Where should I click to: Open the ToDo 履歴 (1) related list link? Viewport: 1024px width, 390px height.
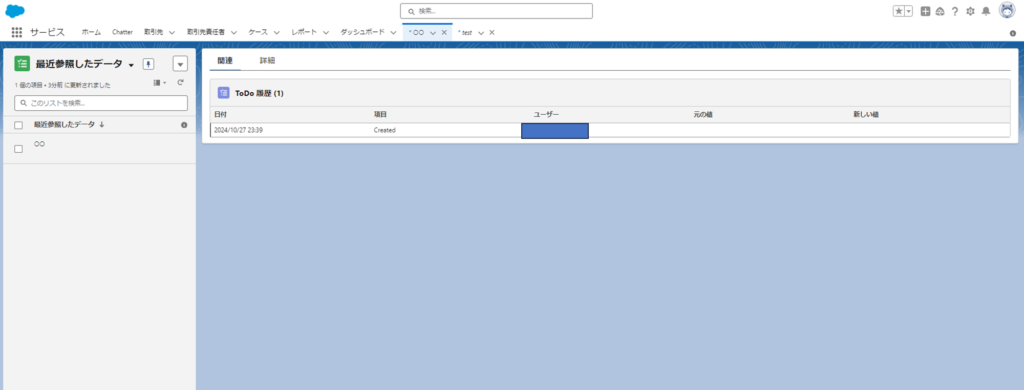tap(259, 93)
